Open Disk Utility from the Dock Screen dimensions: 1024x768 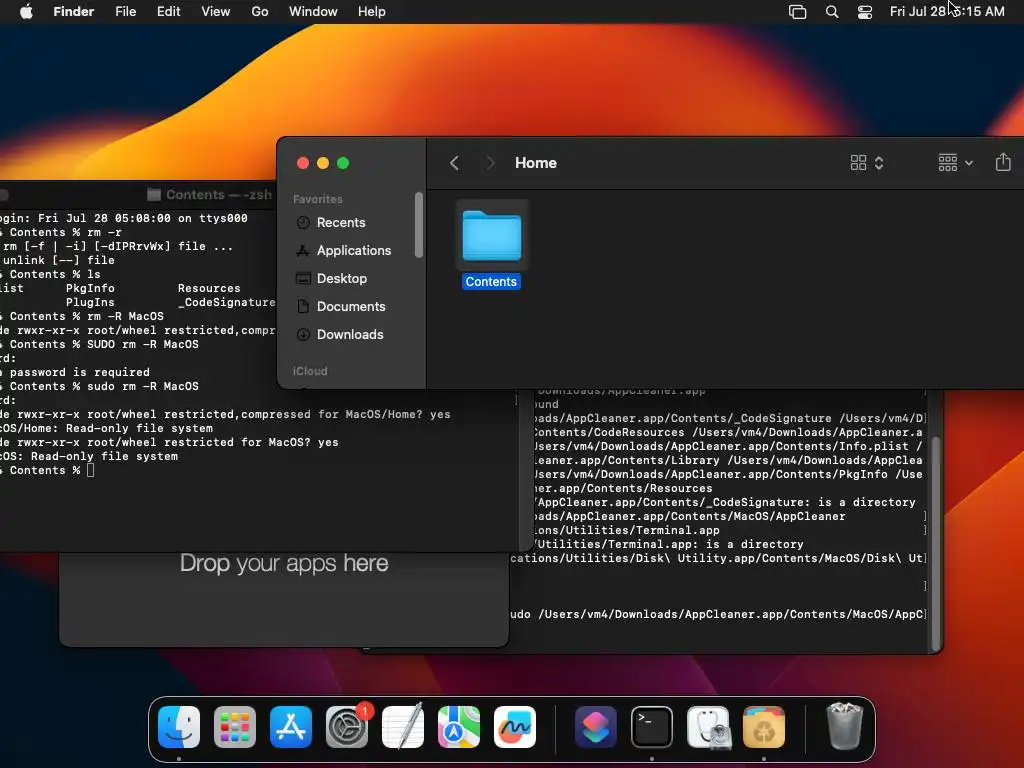708,727
